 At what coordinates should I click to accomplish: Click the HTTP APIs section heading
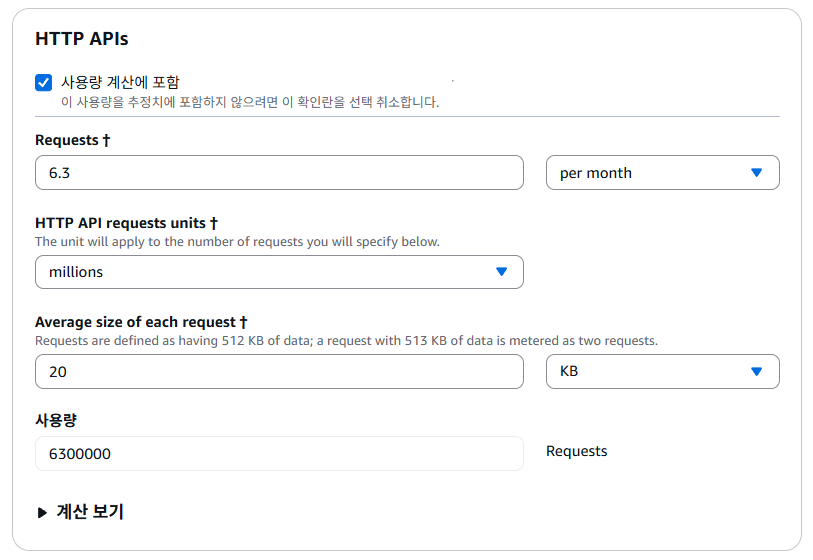82,39
